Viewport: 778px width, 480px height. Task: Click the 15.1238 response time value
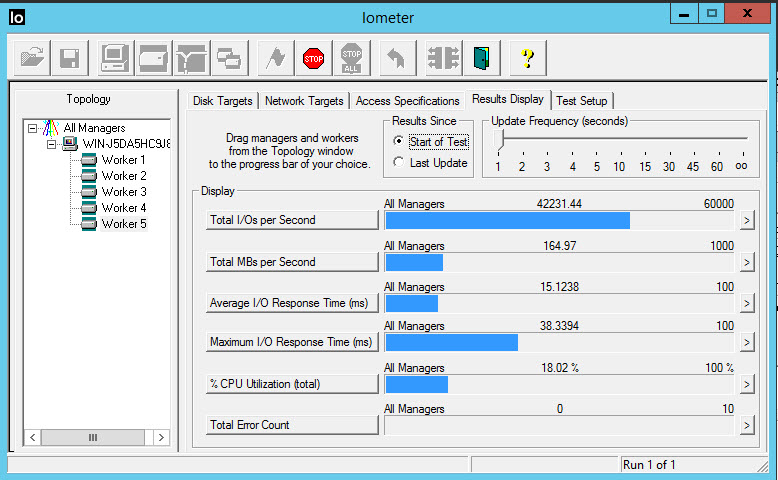pyautogui.click(x=560, y=287)
